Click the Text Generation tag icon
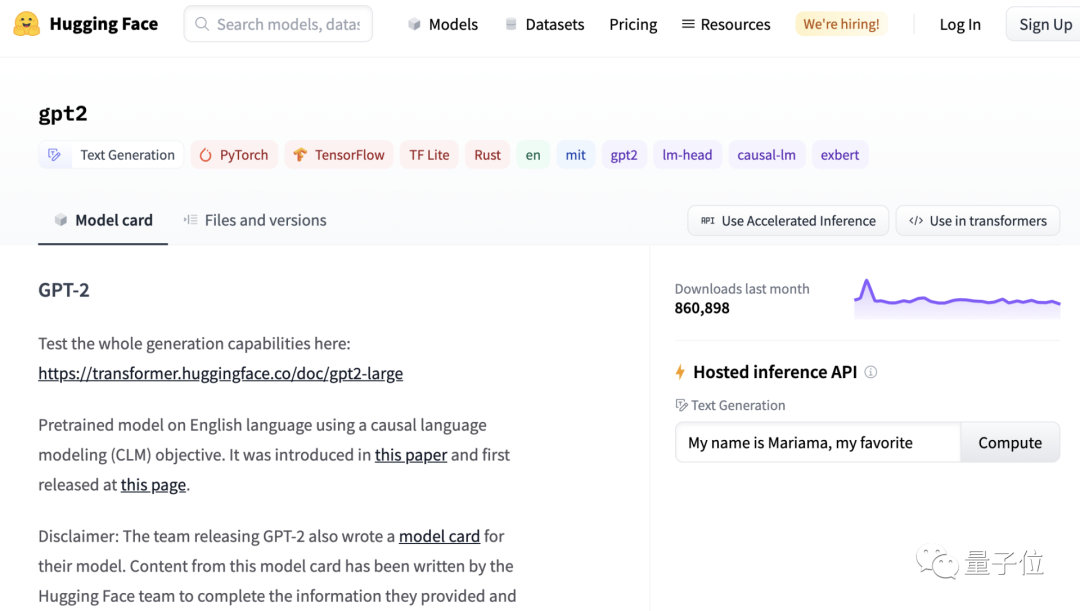The width and height of the screenshot is (1080, 611). coord(55,155)
